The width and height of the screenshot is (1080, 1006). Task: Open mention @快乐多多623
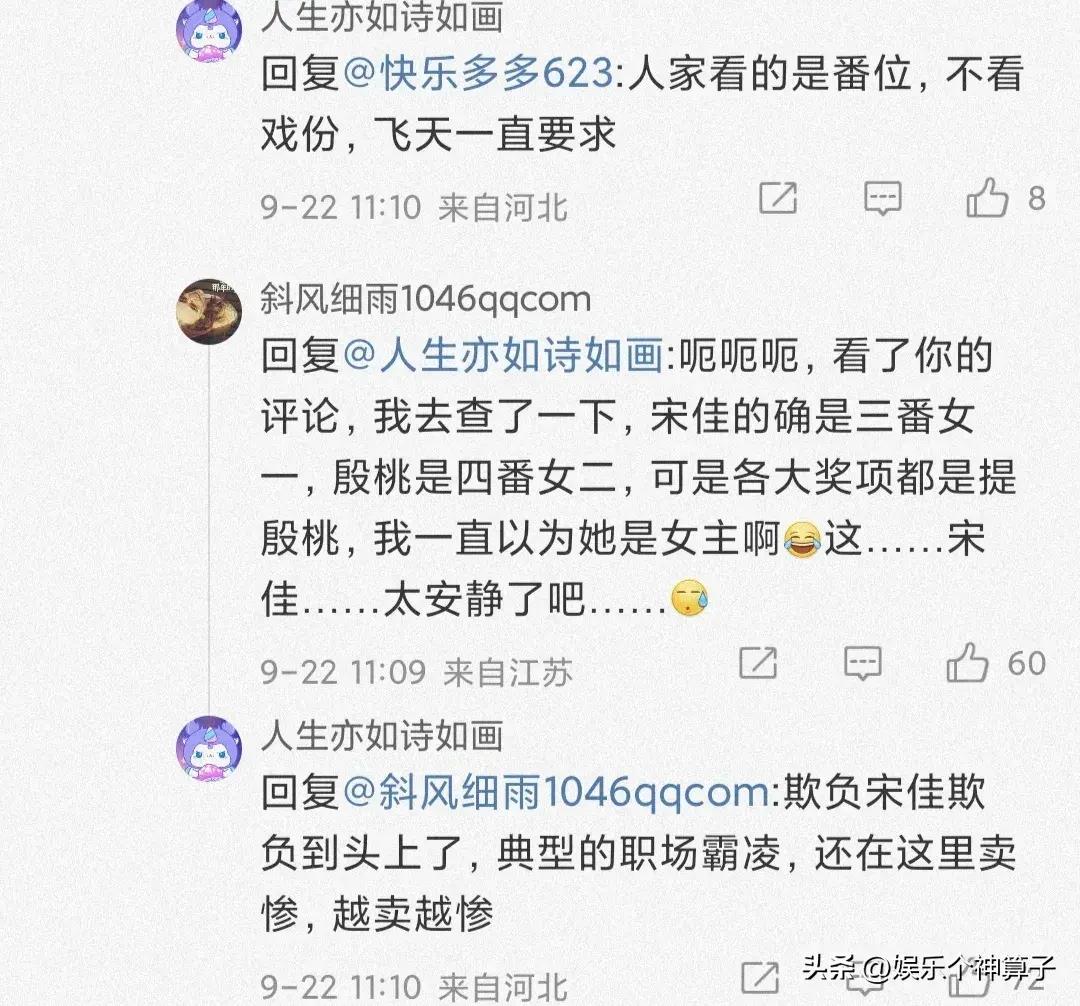click(x=477, y=72)
